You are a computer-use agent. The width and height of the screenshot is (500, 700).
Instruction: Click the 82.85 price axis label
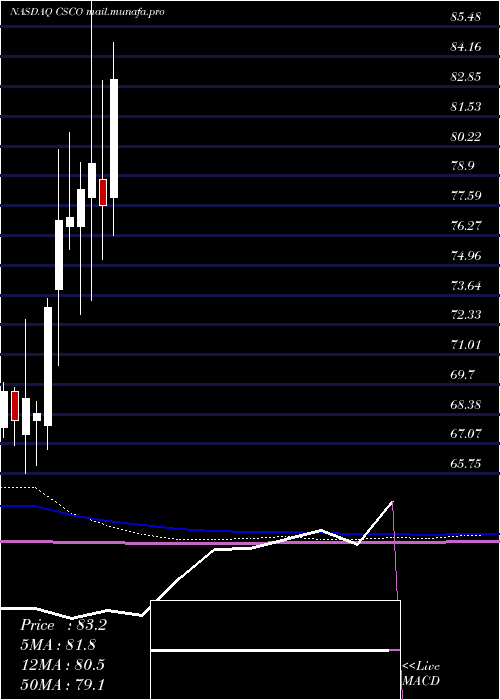pos(466,77)
